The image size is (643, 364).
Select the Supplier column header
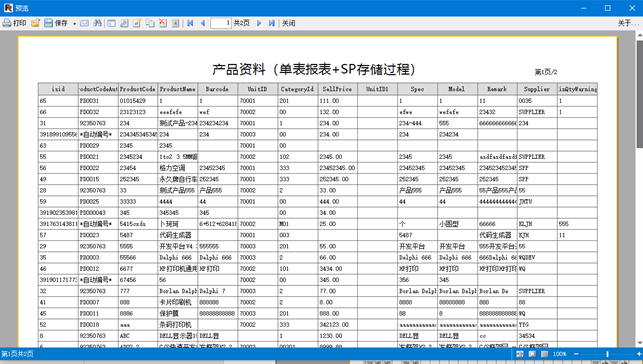[x=537, y=89]
